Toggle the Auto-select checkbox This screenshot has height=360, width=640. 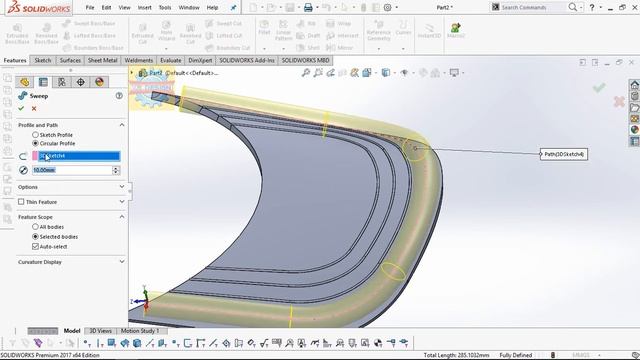[35, 246]
